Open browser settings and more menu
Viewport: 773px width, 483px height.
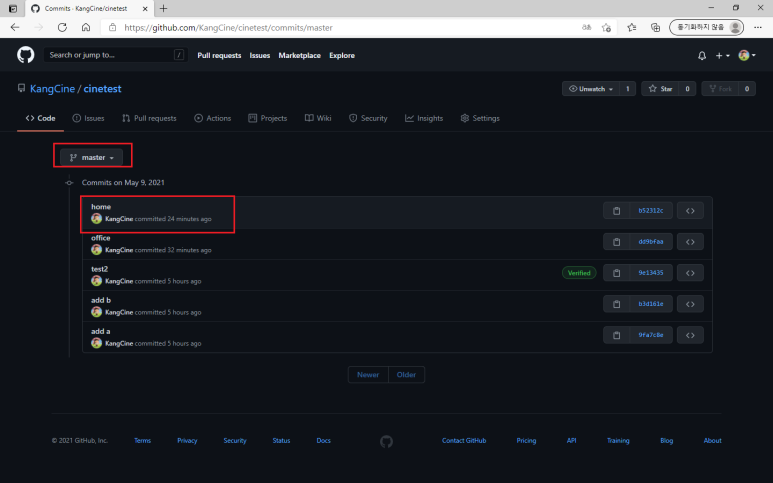click(758, 28)
